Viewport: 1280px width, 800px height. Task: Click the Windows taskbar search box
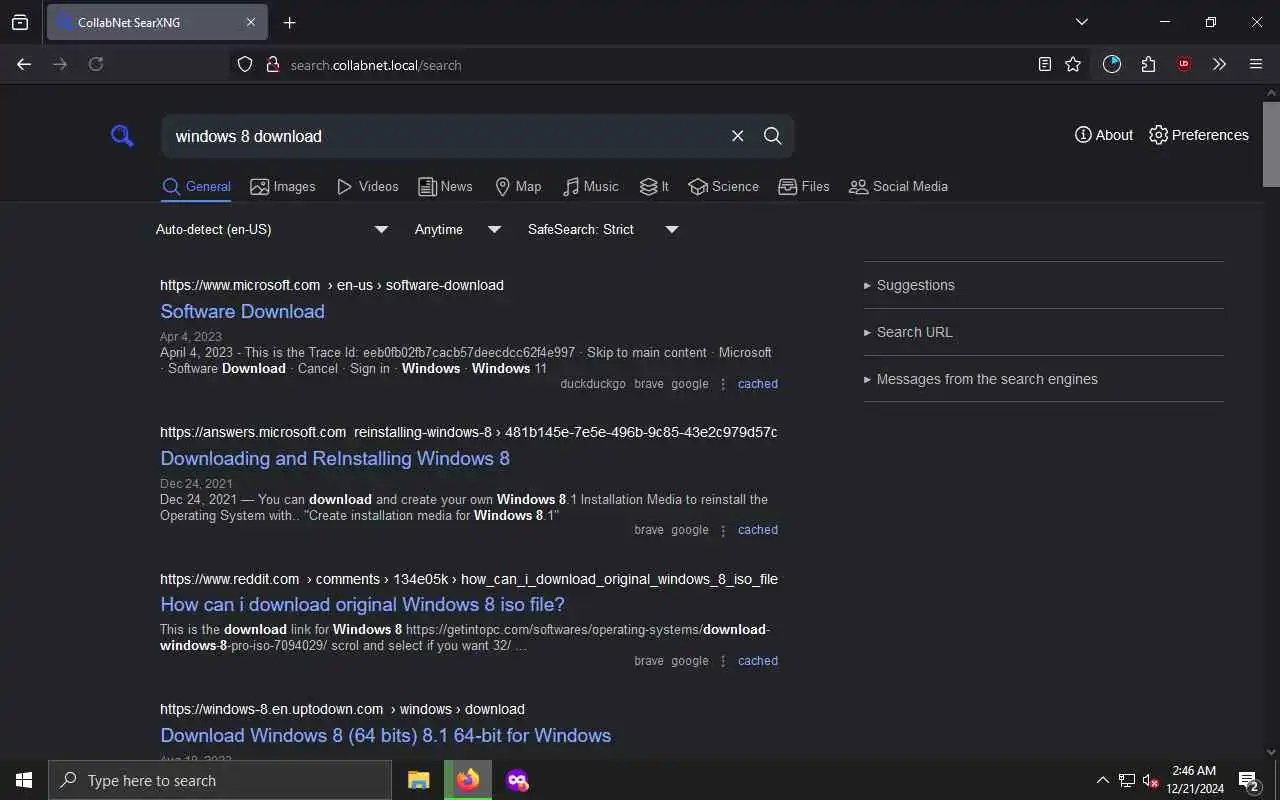(x=220, y=780)
